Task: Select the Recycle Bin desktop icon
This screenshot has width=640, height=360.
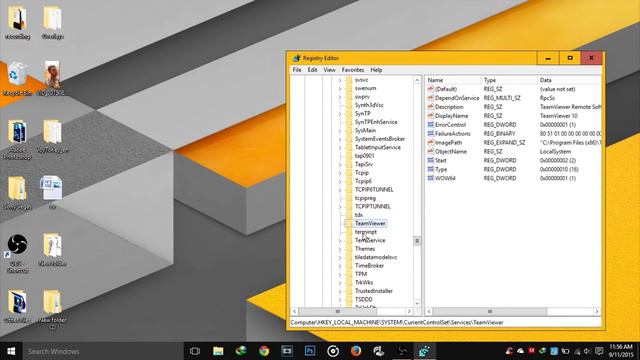Action: [17, 79]
